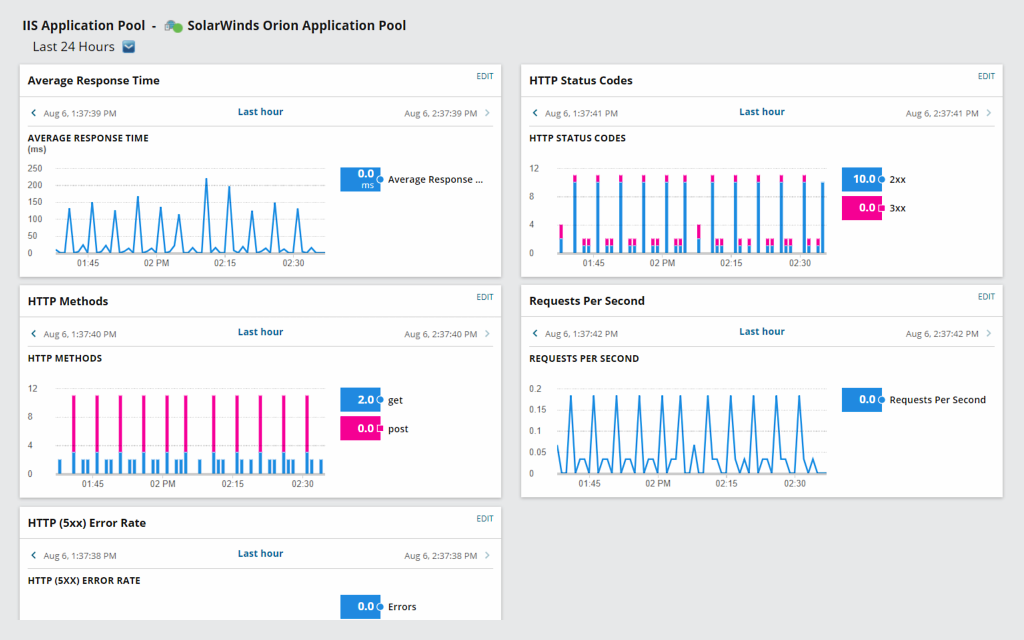Click the blue get legend color box
This screenshot has width=1024, height=640.
[x=359, y=400]
